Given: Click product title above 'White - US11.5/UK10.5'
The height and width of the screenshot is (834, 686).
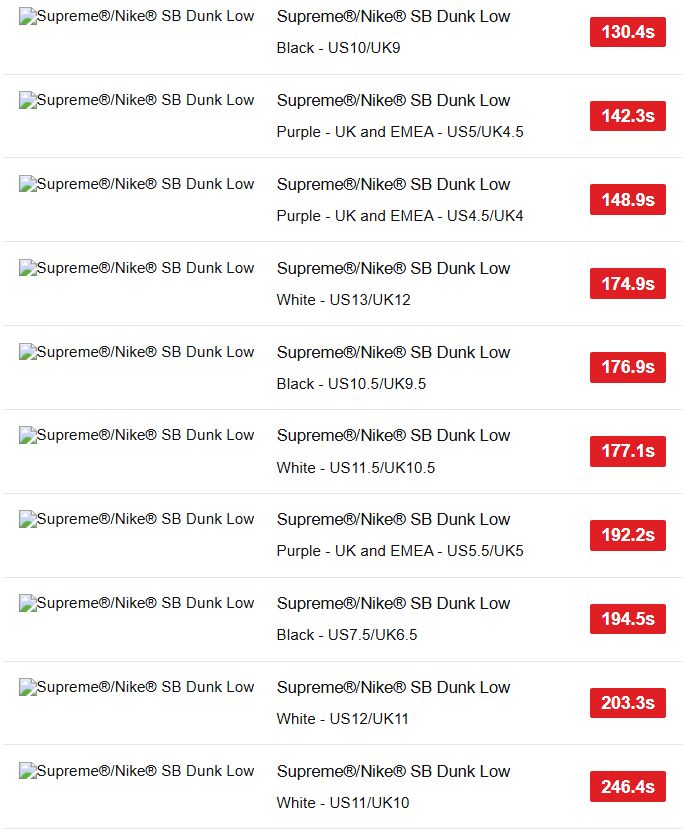Looking at the screenshot, I should tap(393, 435).
